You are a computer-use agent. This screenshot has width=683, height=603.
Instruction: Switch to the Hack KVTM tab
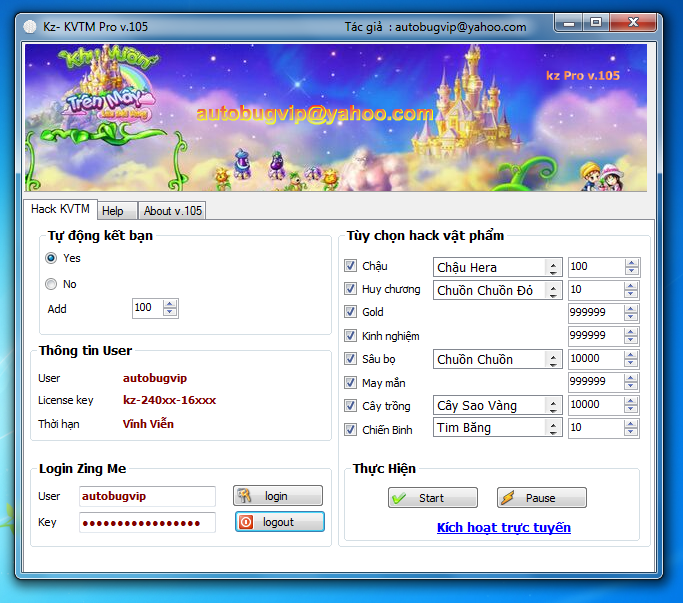pos(60,209)
